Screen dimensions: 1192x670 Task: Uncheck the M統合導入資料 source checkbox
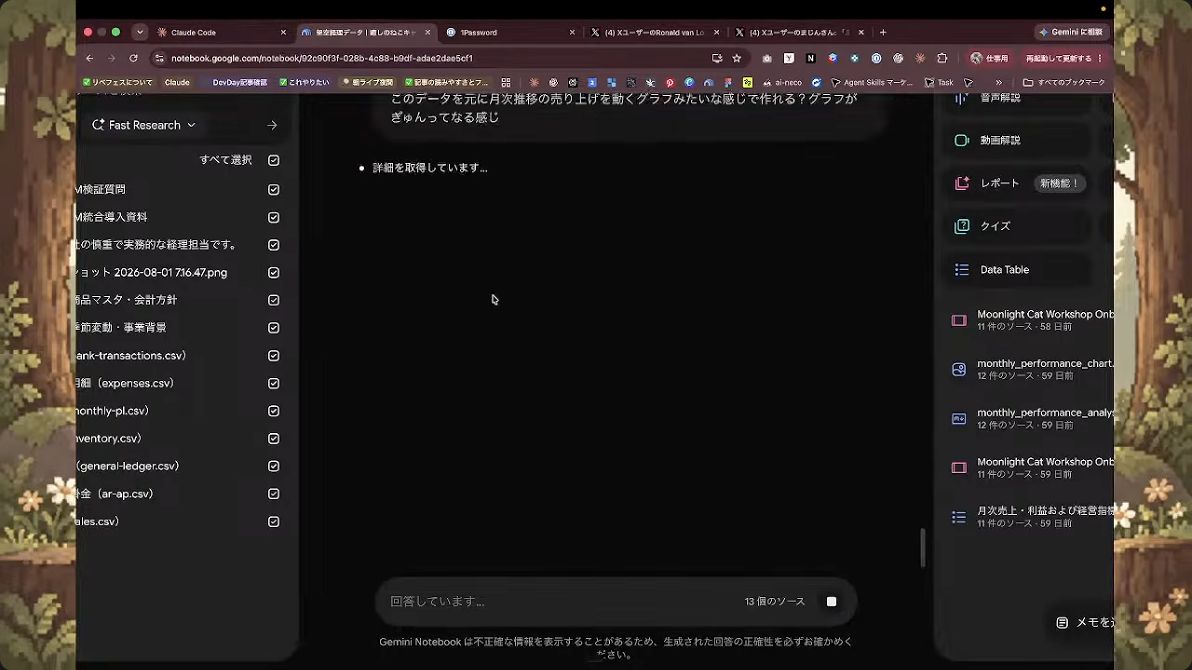point(274,218)
